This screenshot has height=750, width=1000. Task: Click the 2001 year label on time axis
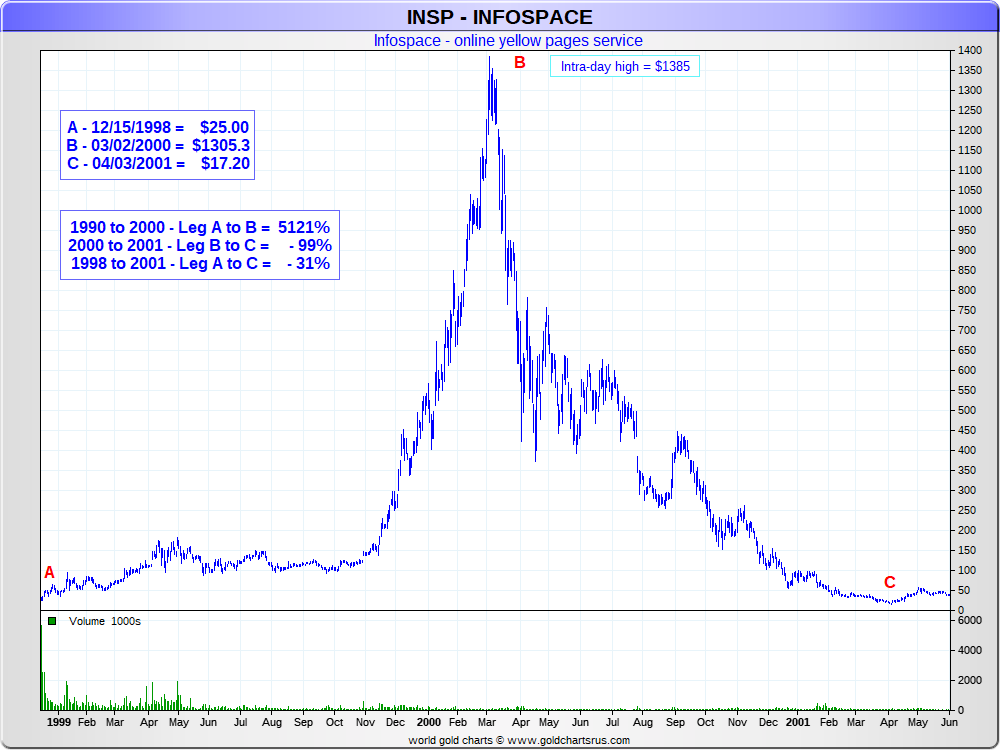(798, 722)
